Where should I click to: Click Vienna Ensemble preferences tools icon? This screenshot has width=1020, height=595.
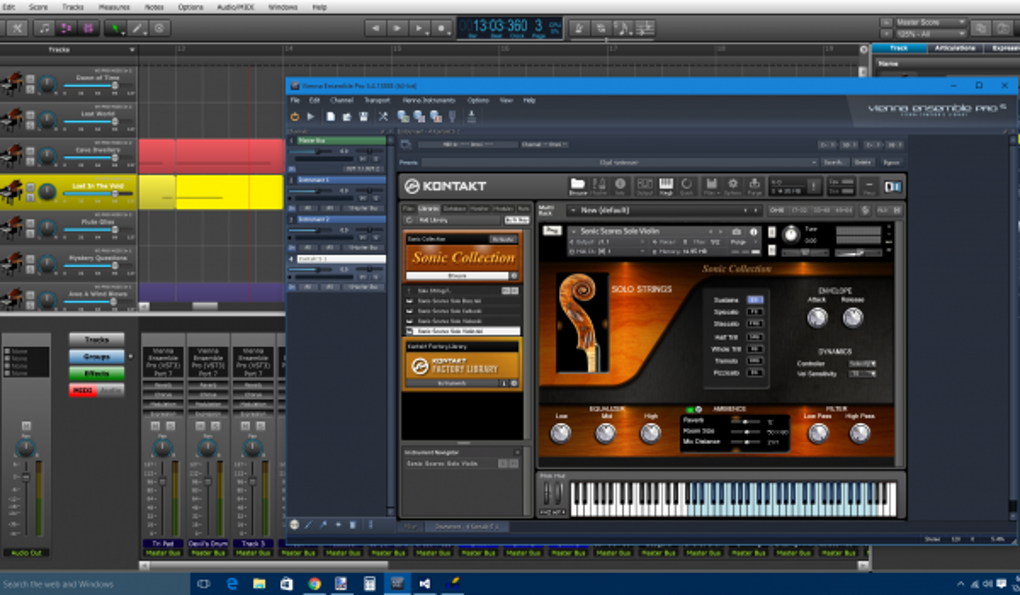coord(383,117)
